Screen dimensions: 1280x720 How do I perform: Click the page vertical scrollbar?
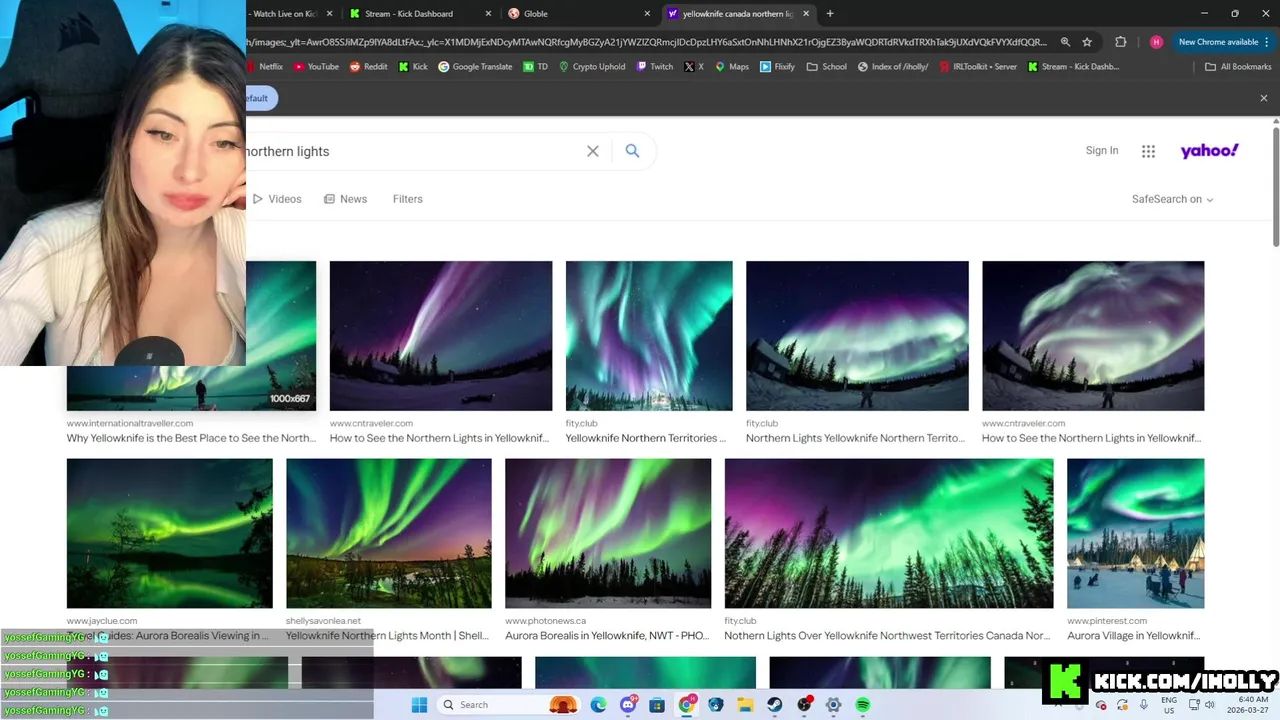[x=1275, y=185]
